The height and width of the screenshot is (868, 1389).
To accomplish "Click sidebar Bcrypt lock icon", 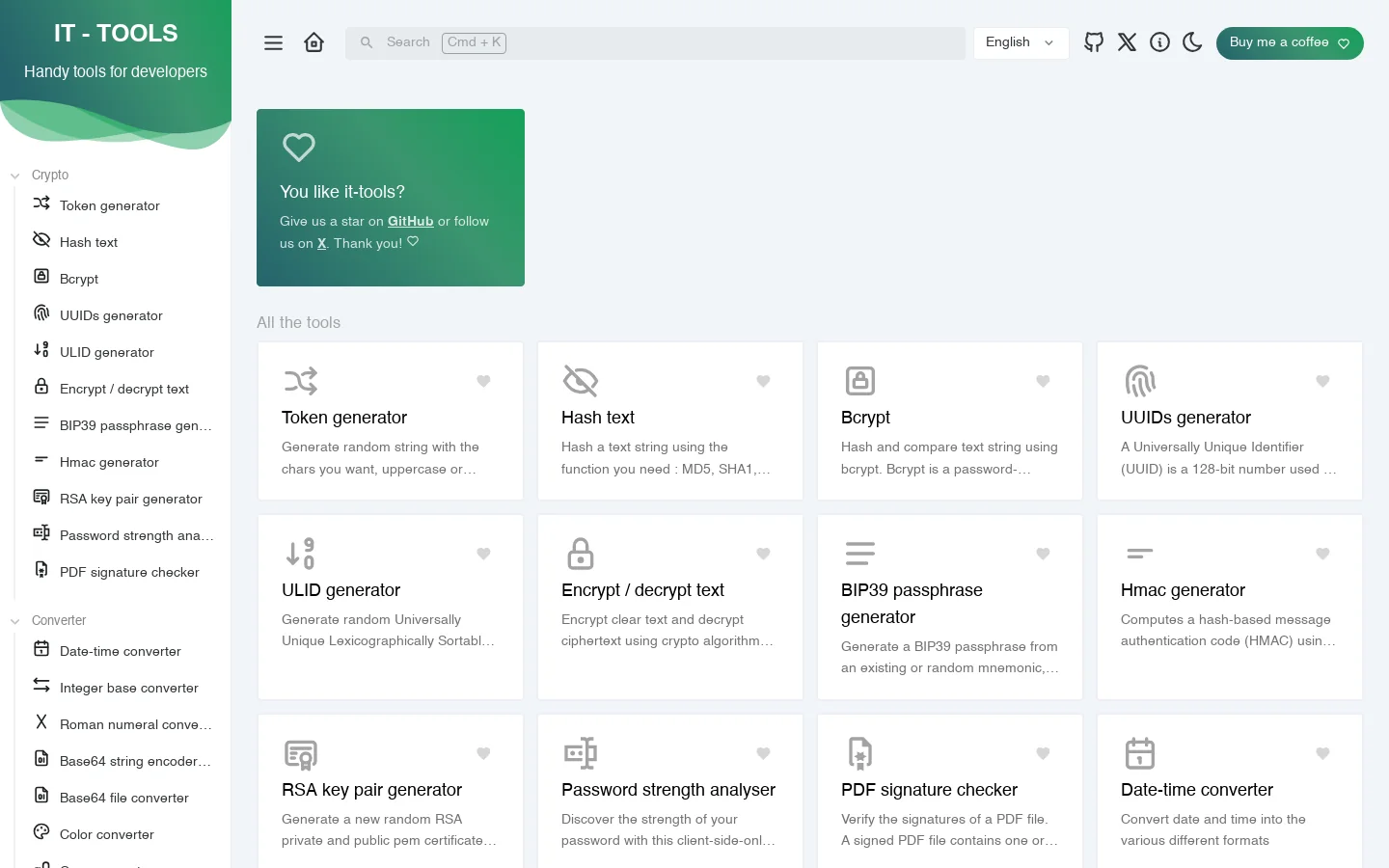I will [41, 276].
